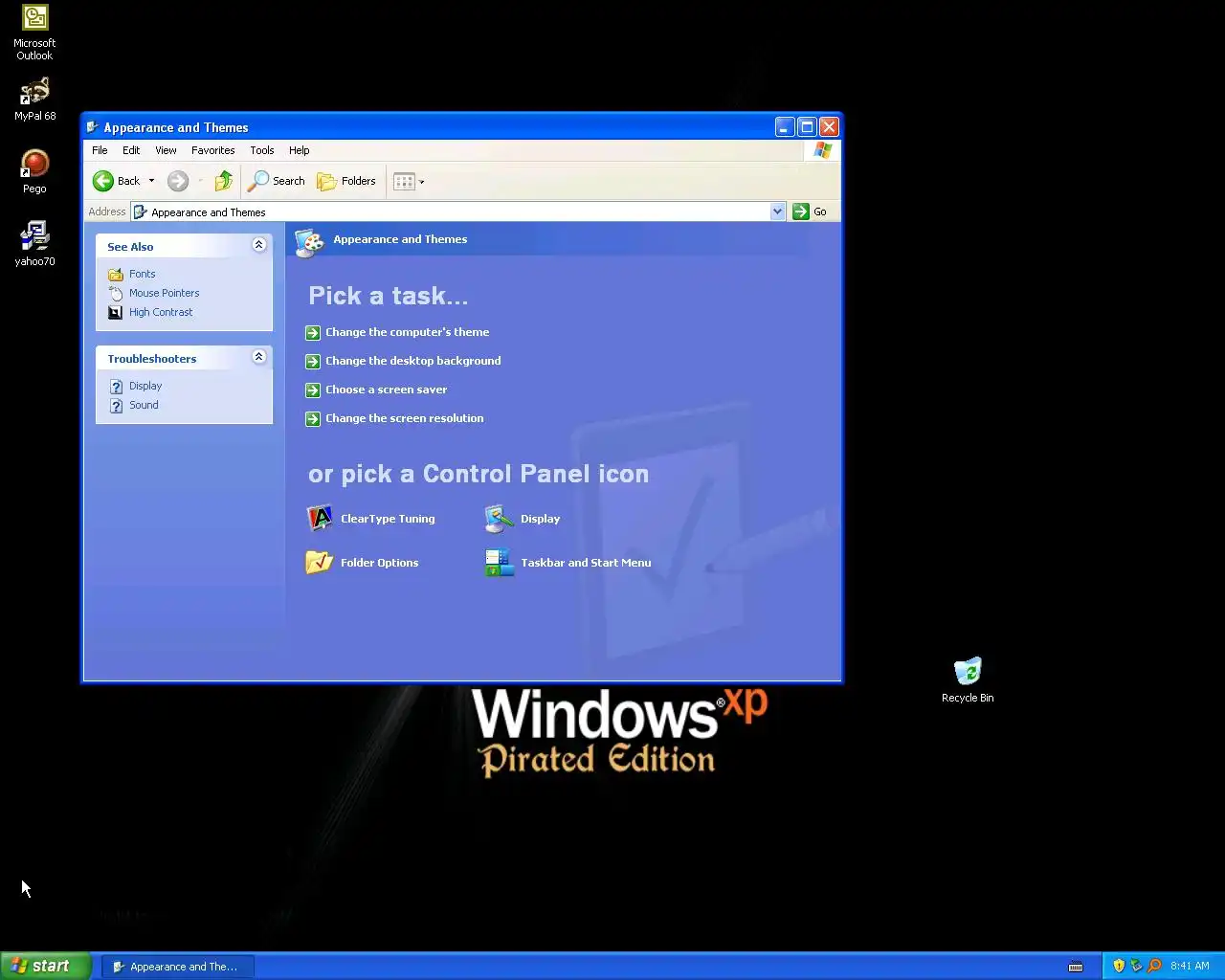This screenshot has height=980, width=1225.
Task: Select the Recycle Bin icon
Action: [968, 680]
